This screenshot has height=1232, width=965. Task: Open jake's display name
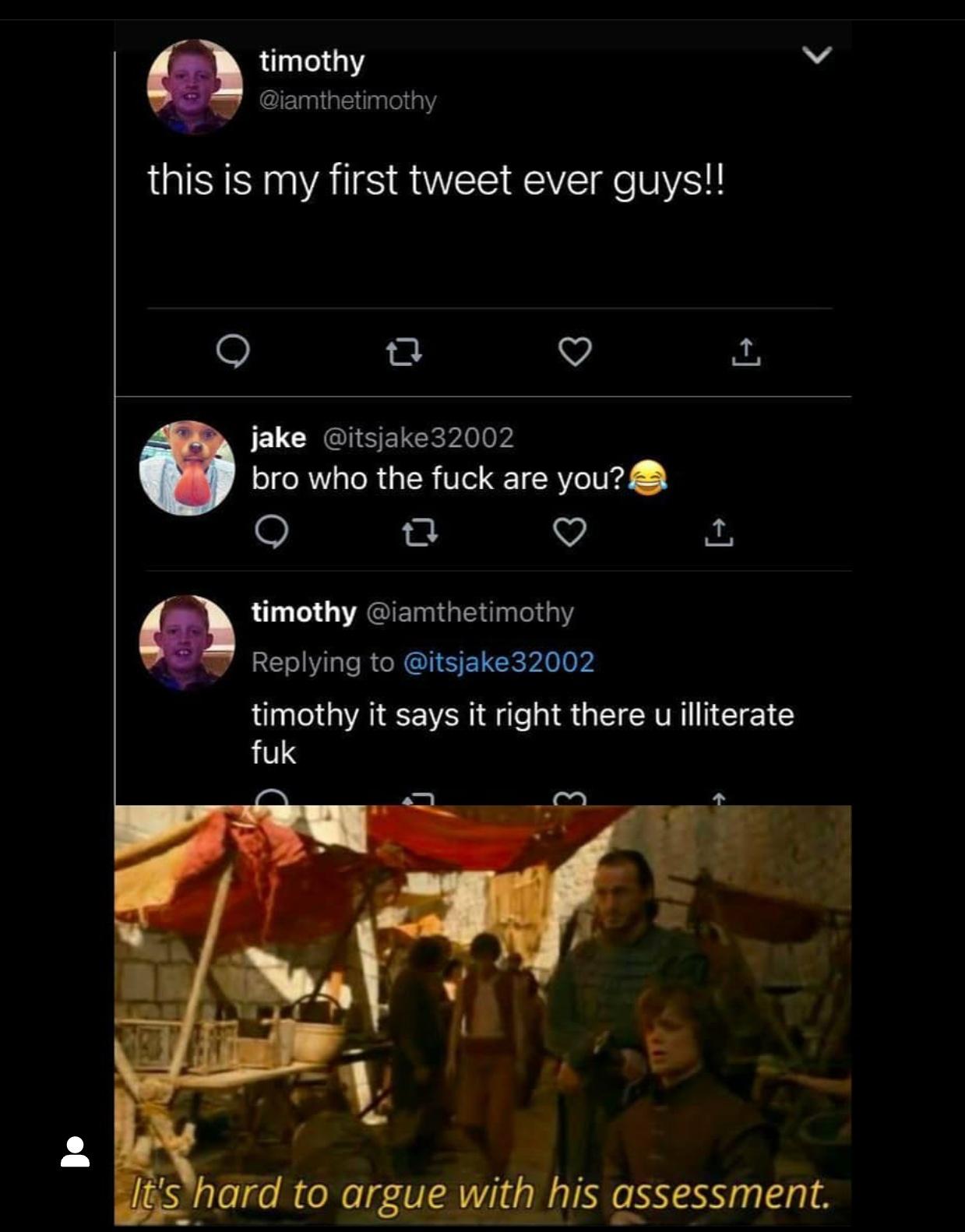point(278,438)
